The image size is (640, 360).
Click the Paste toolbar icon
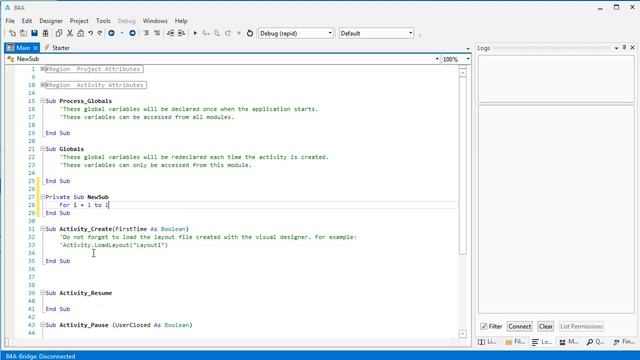tap(80, 33)
